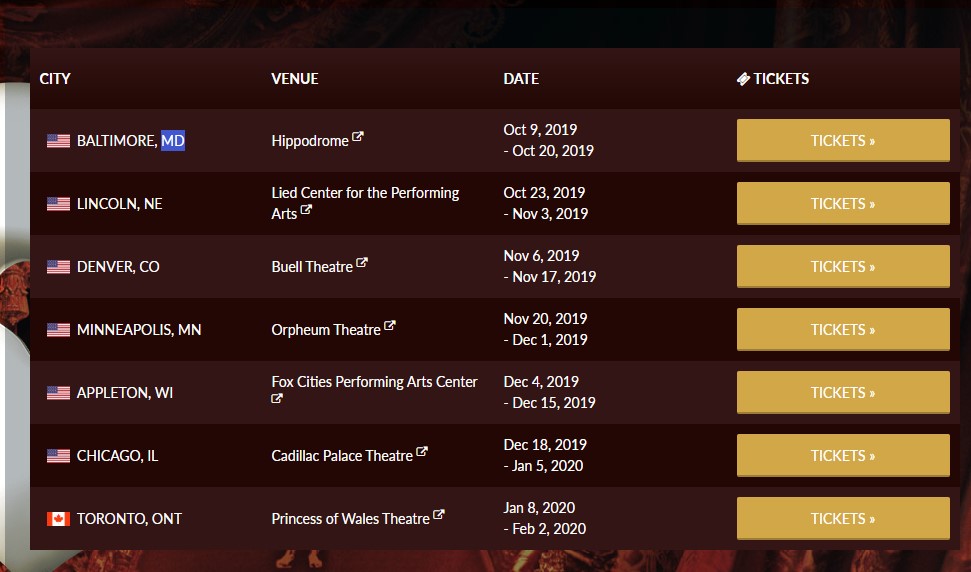Image resolution: width=971 pixels, height=572 pixels.
Task: Click the Canadian flag icon for Toronto
Action: click(x=58, y=519)
